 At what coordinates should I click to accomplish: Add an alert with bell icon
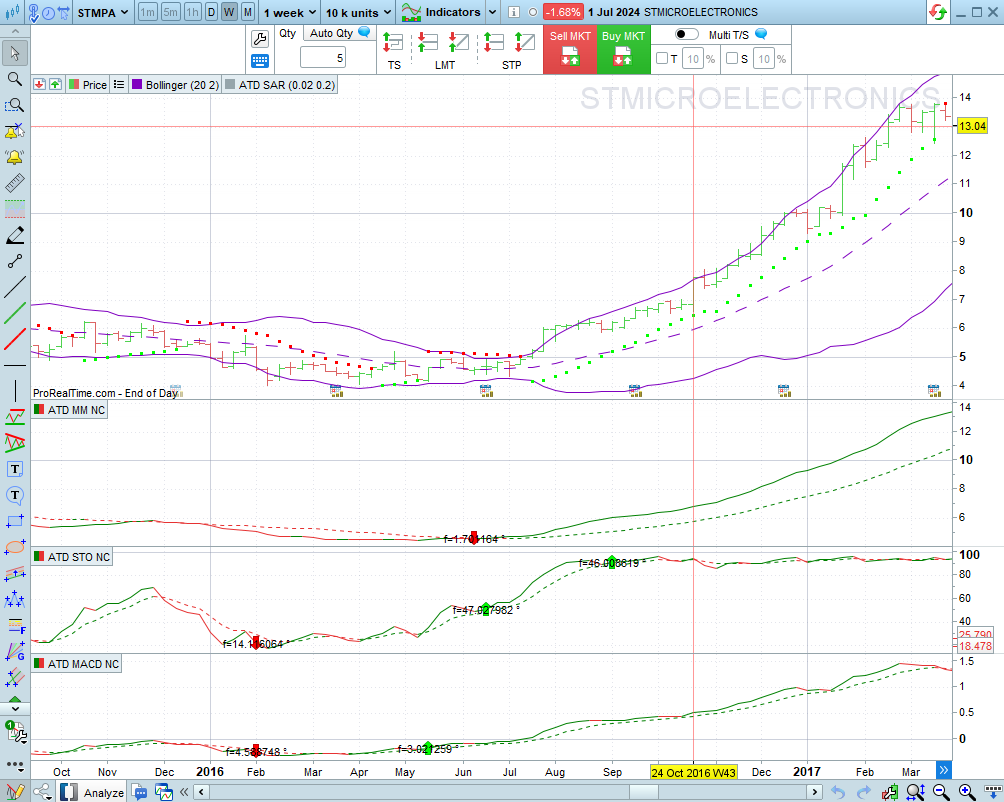click(15, 131)
